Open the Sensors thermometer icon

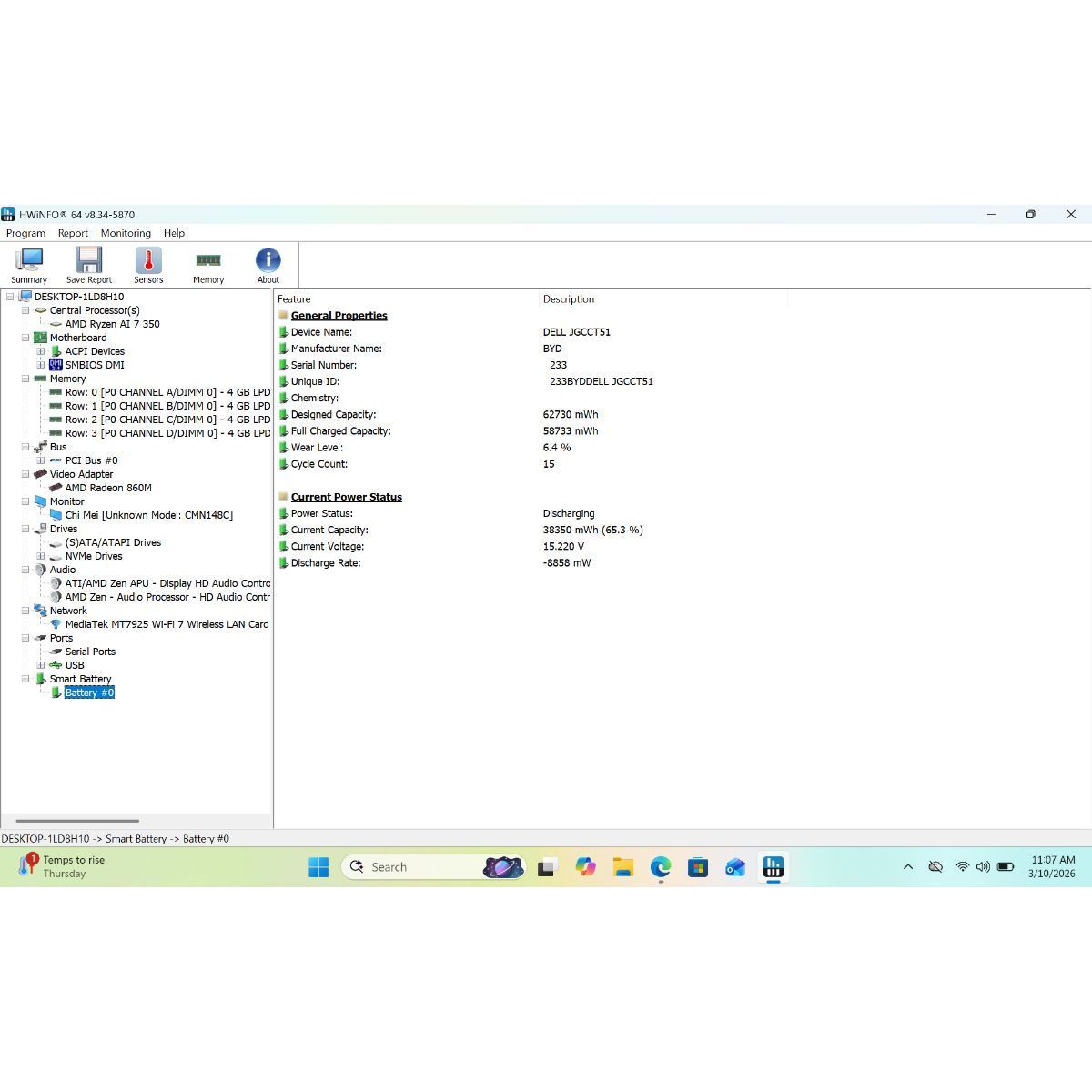click(148, 265)
